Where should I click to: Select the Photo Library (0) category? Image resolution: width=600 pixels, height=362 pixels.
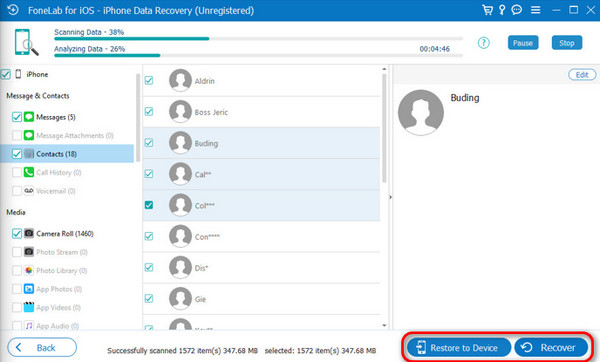[x=62, y=271]
